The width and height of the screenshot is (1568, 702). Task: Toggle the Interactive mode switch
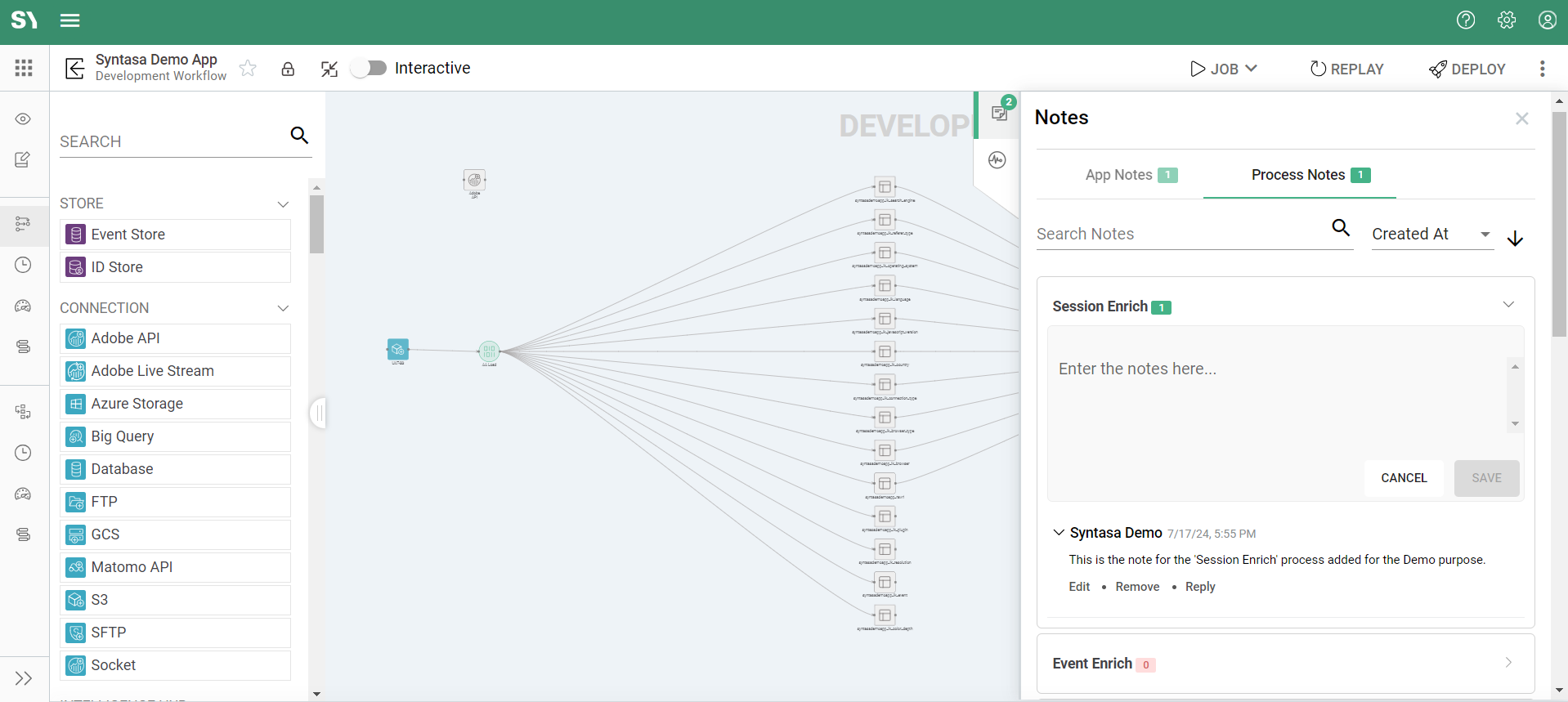[369, 68]
